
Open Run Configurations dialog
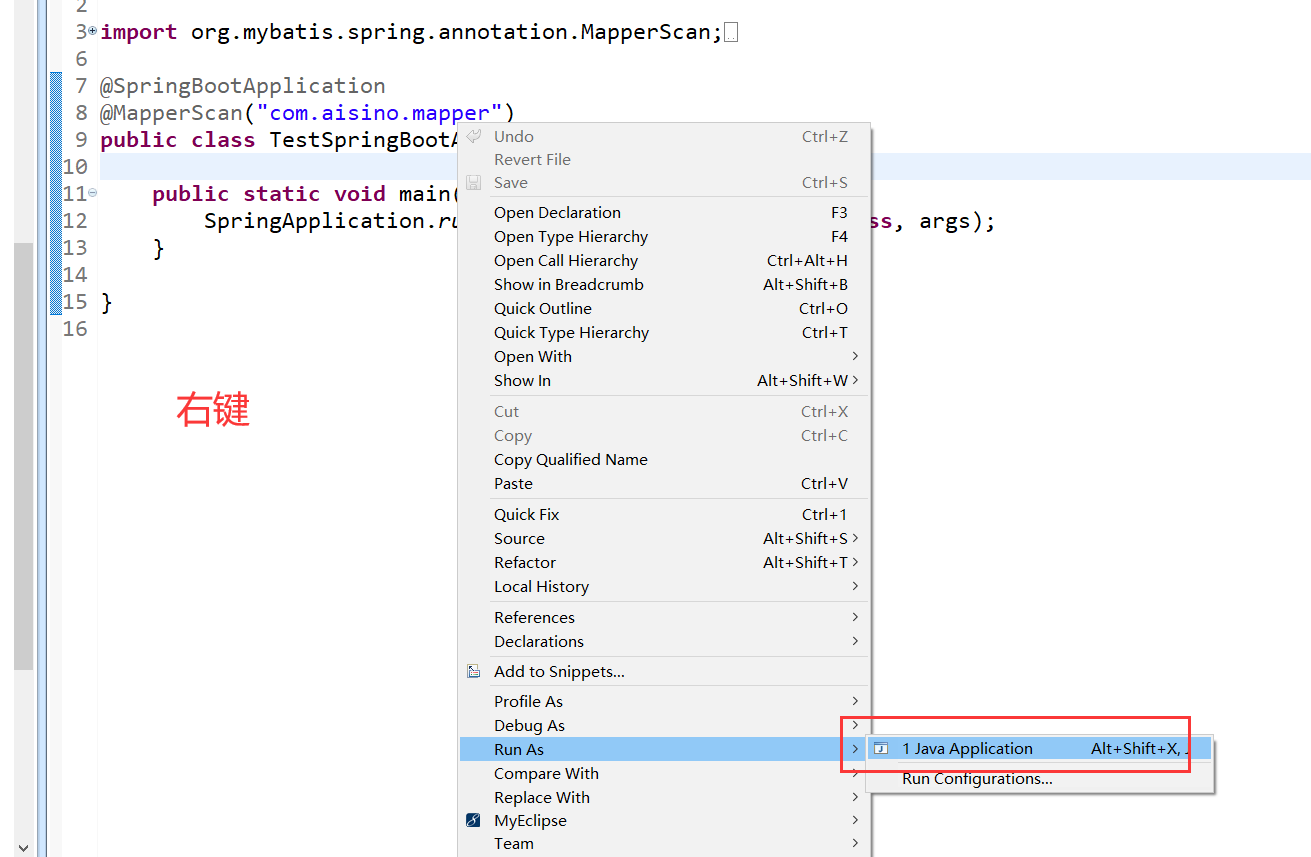point(1039,779)
